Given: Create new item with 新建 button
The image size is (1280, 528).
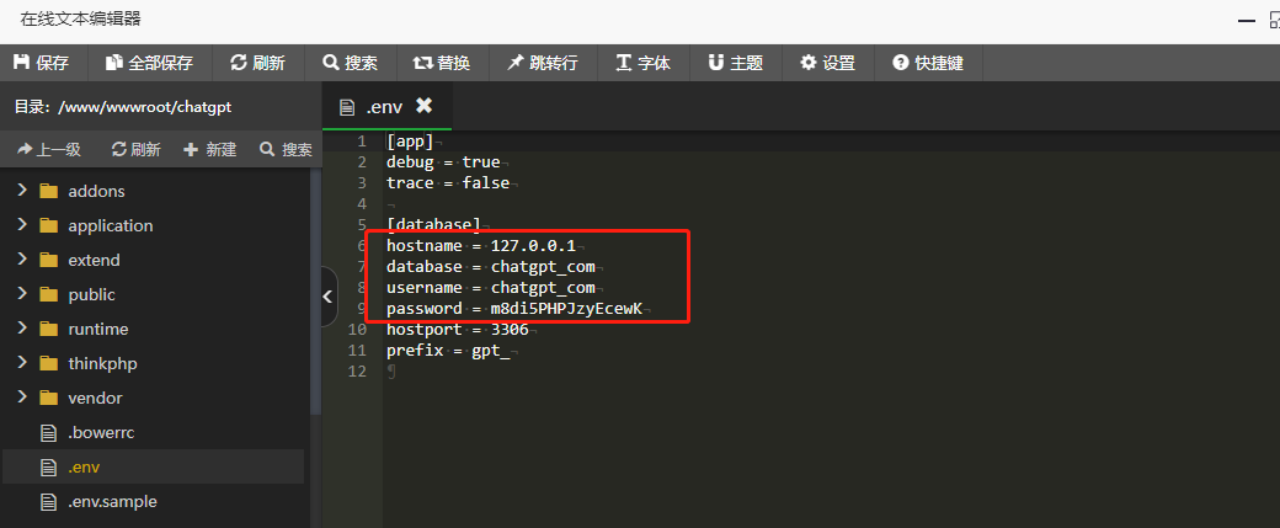Looking at the screenshot, I should click(x=210, y=150).
